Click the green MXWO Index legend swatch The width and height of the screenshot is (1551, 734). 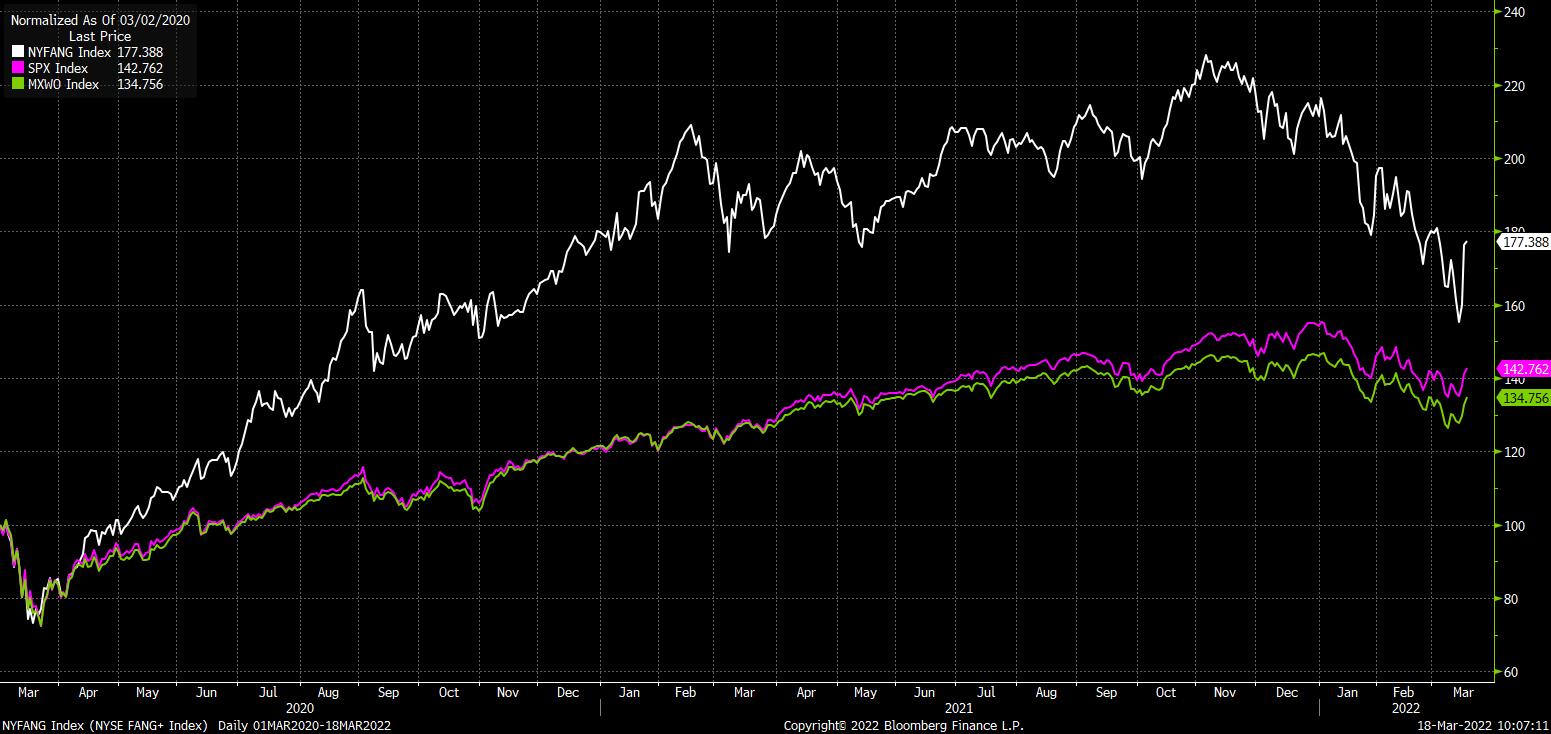coord(17,84)
